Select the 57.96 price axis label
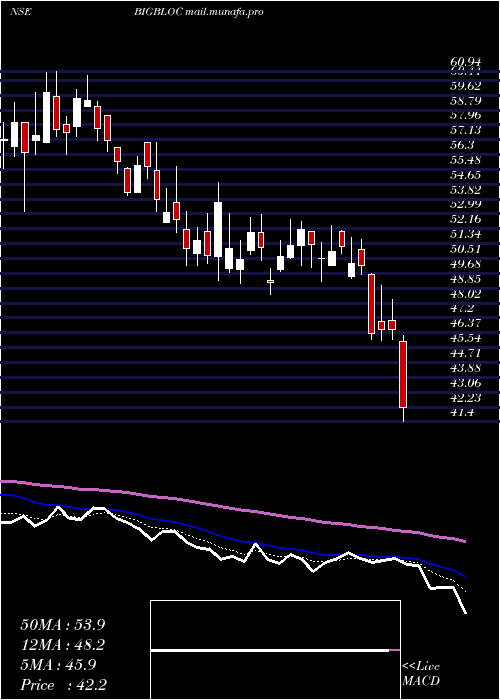This screenshot has width=500, height=700. point(466,115)
